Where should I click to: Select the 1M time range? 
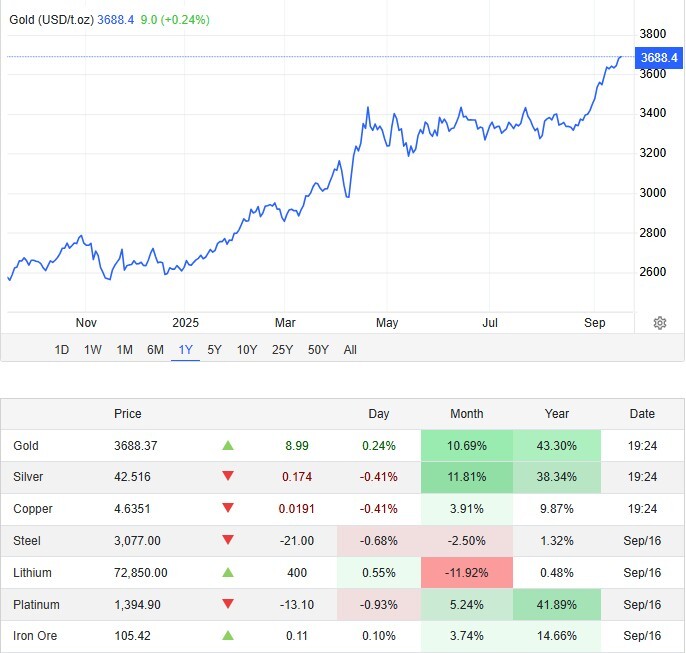125,350
